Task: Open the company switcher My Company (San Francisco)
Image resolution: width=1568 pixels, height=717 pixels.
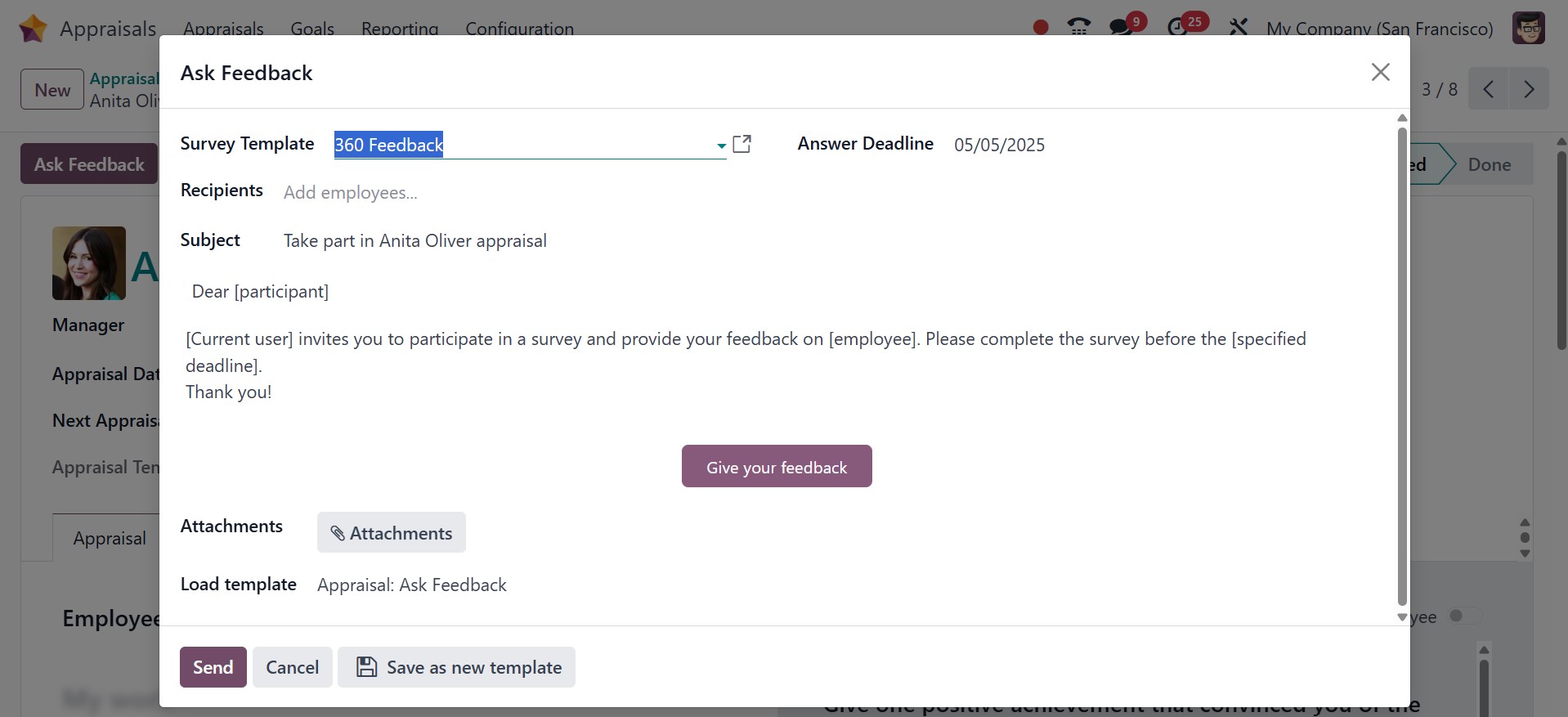Action: (1379, 29)
